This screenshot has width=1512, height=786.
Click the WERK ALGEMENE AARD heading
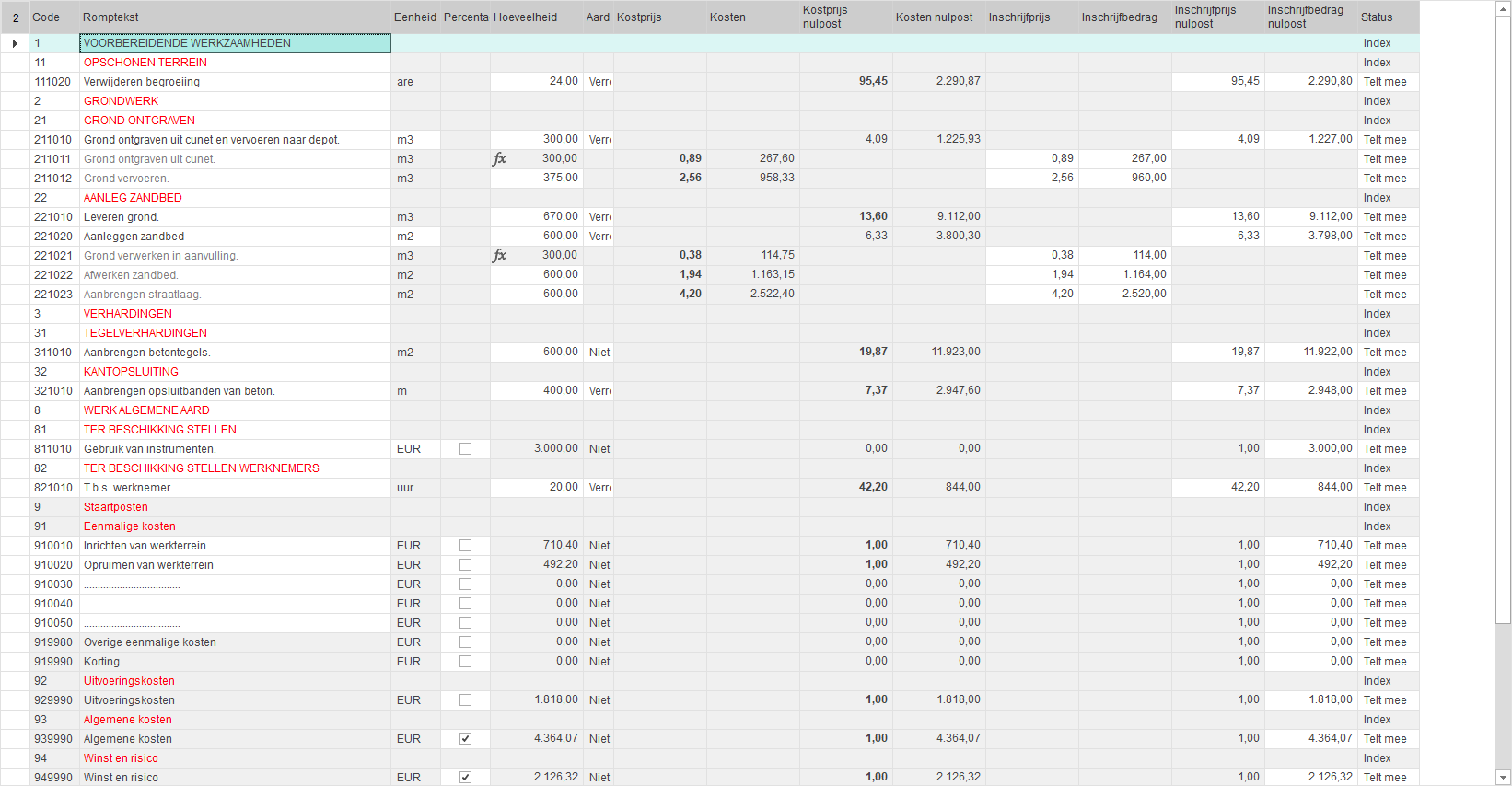(146, 410)
